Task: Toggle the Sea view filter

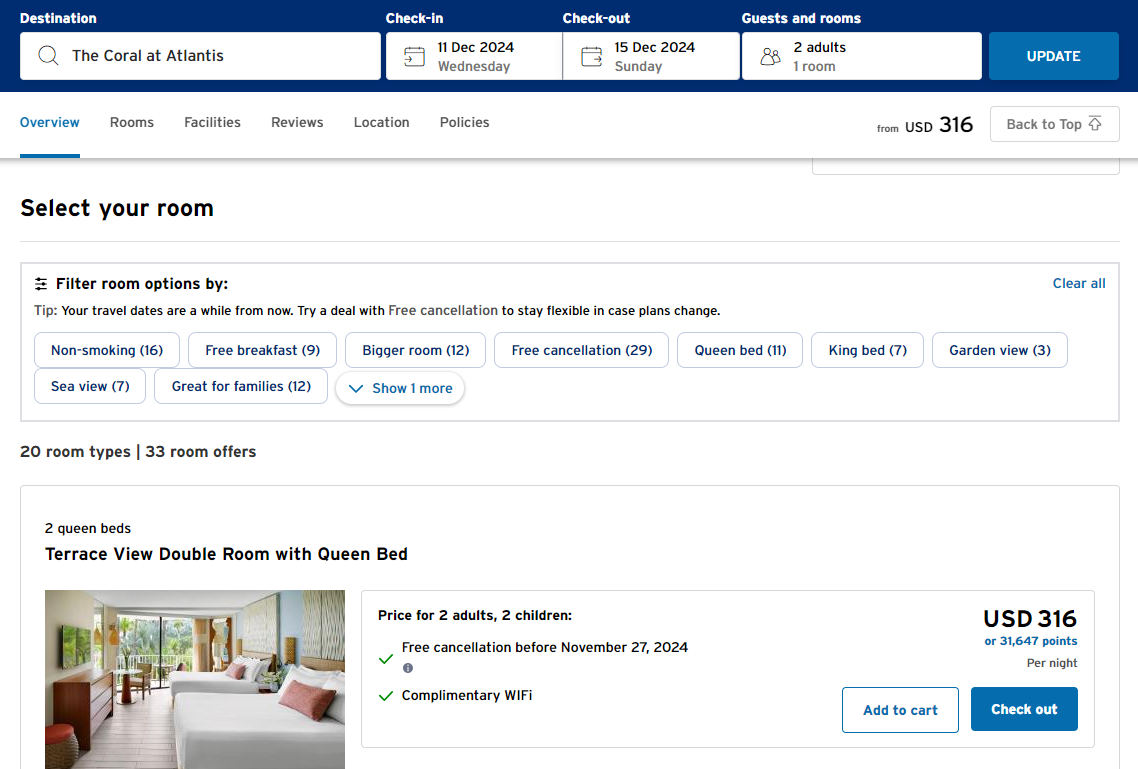Action: tap(89, 386)
